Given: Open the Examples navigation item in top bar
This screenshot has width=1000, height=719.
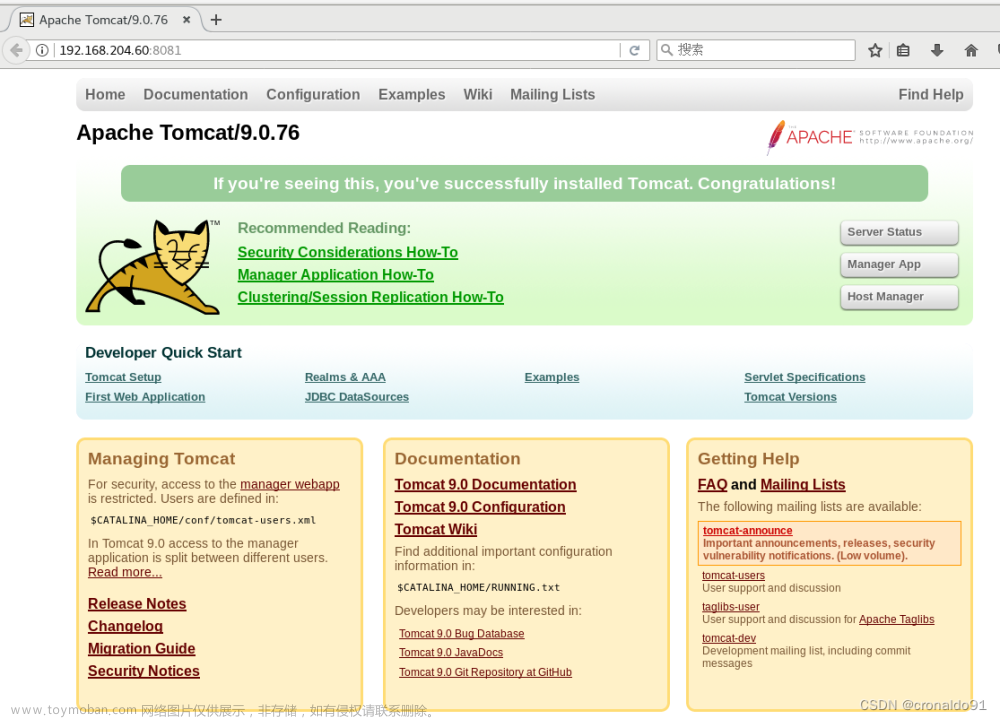Looking at the screenshot, I should click(x=411, y=94).
